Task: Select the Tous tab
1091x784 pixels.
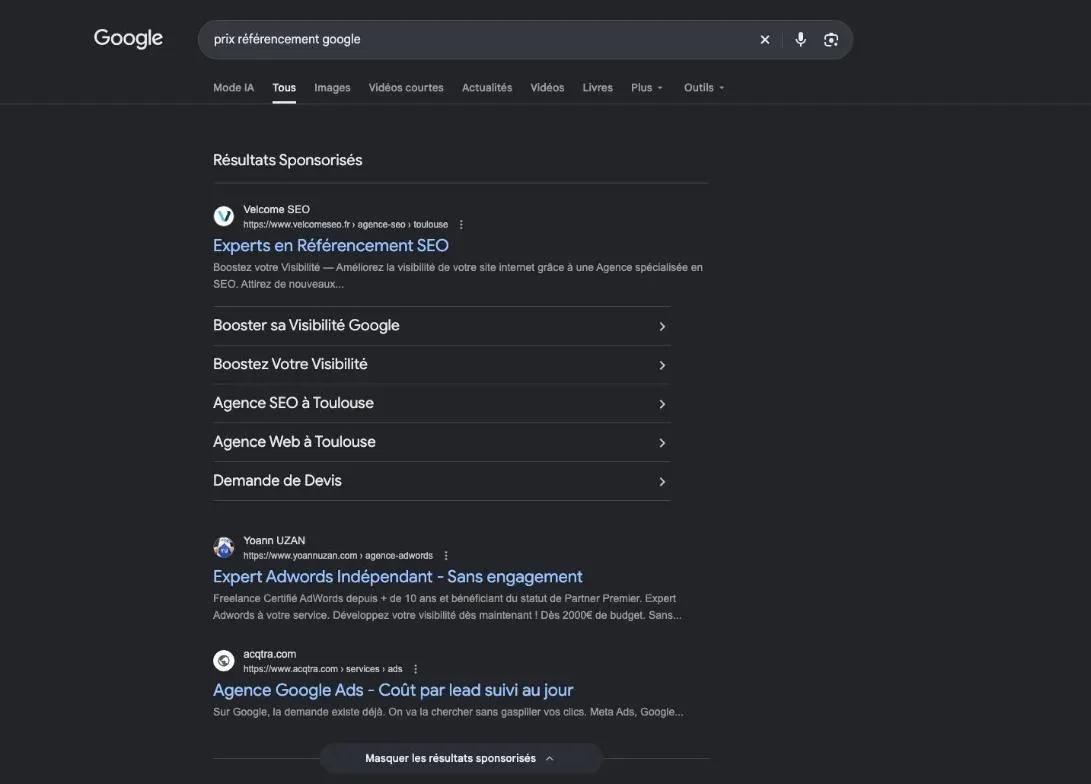Action: (284, 88)
